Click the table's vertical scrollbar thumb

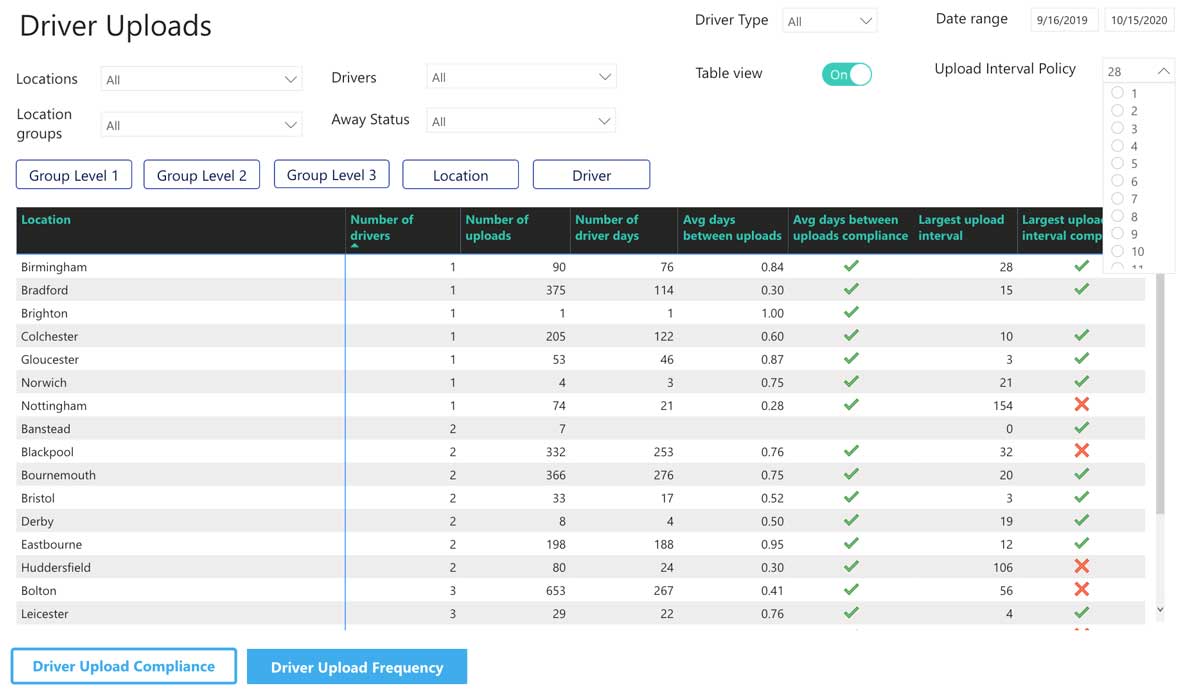pyautogui.click(x=1160, y=395)
